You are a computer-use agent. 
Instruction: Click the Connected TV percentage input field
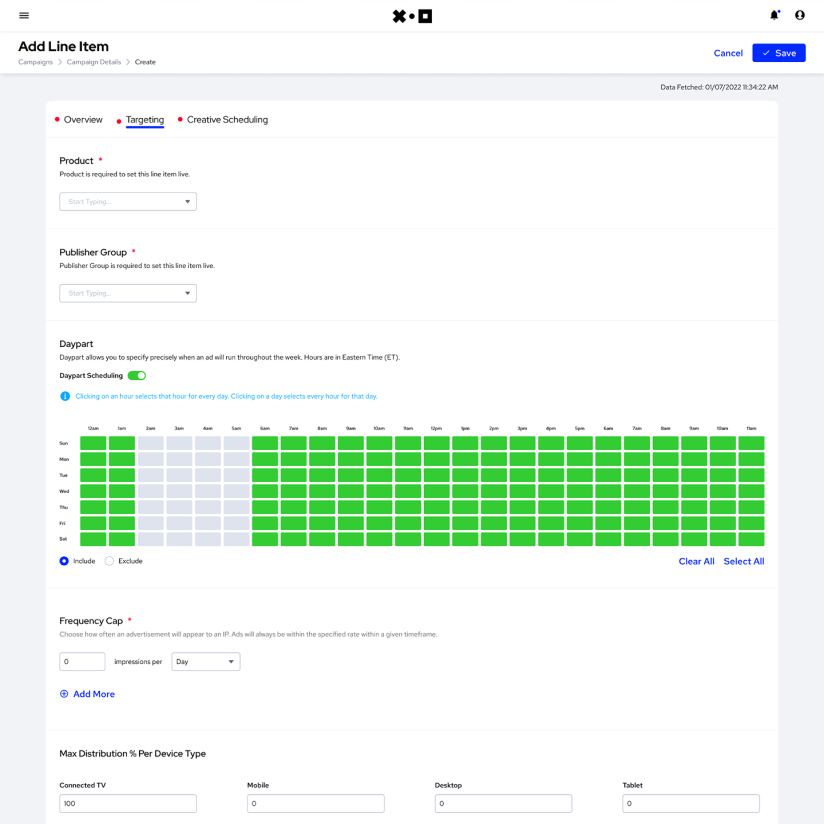[x=128, y=804]
